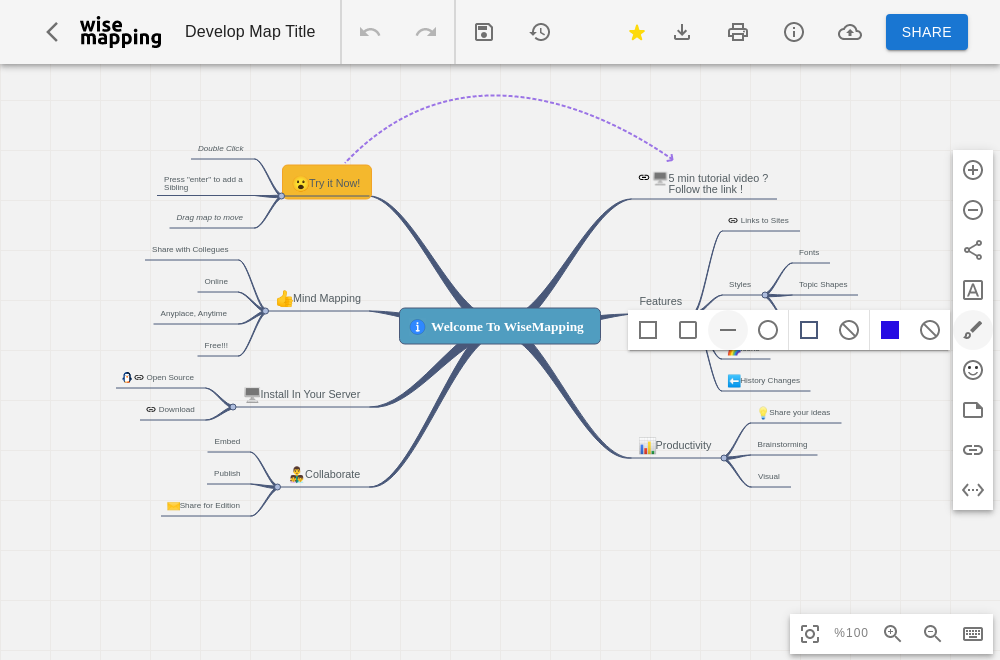
Task: Open the link icon beside 'Links to Sites'
Action: pyautogui.click(x=733, y=221)
